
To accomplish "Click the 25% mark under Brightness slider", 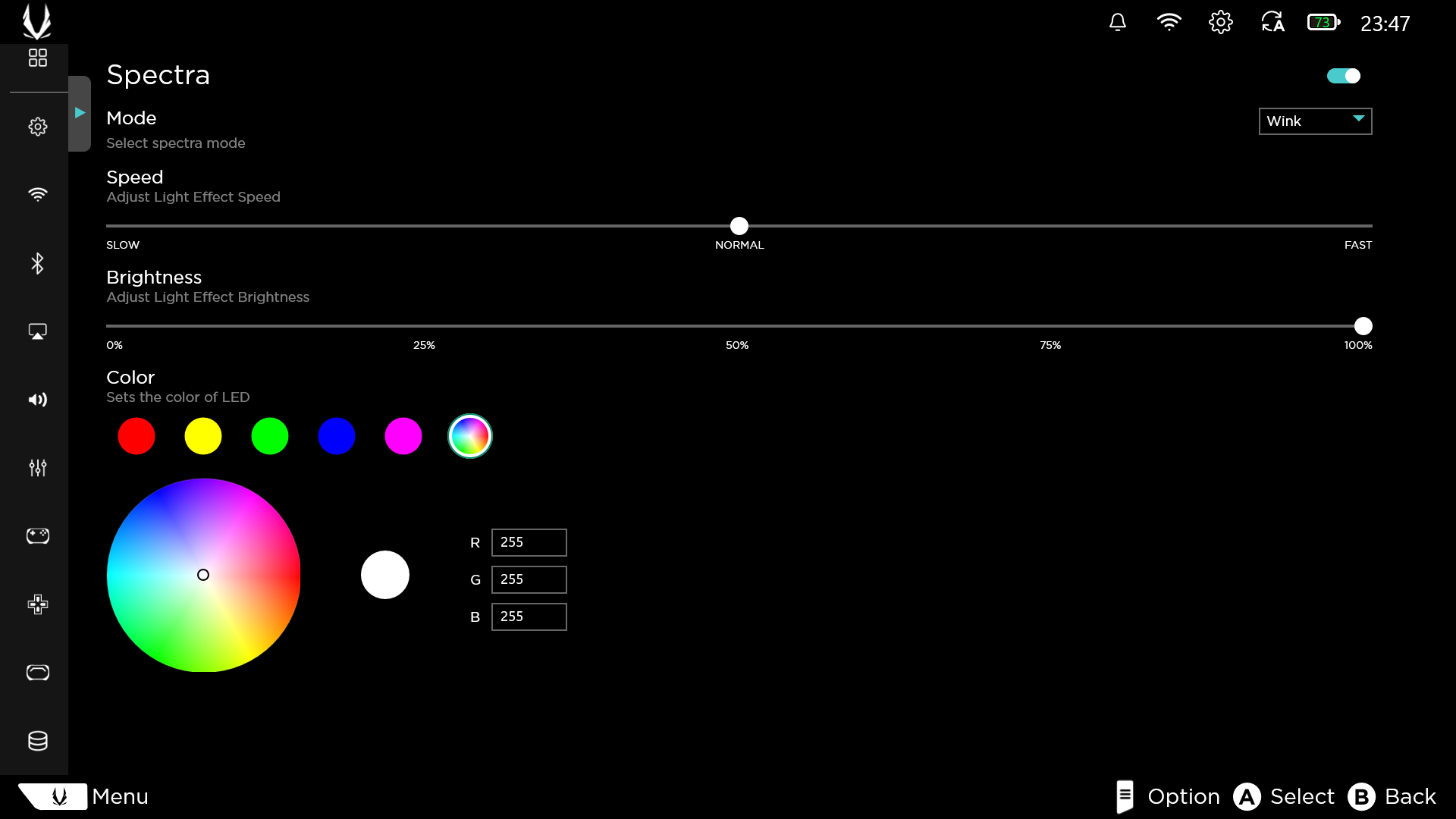I will [x=424, y=345].
